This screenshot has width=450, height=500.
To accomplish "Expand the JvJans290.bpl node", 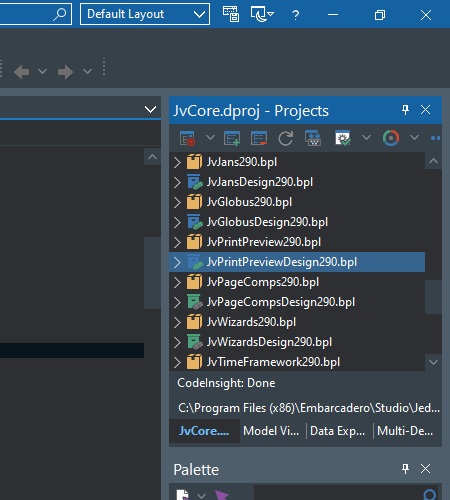I will [177, 162].
